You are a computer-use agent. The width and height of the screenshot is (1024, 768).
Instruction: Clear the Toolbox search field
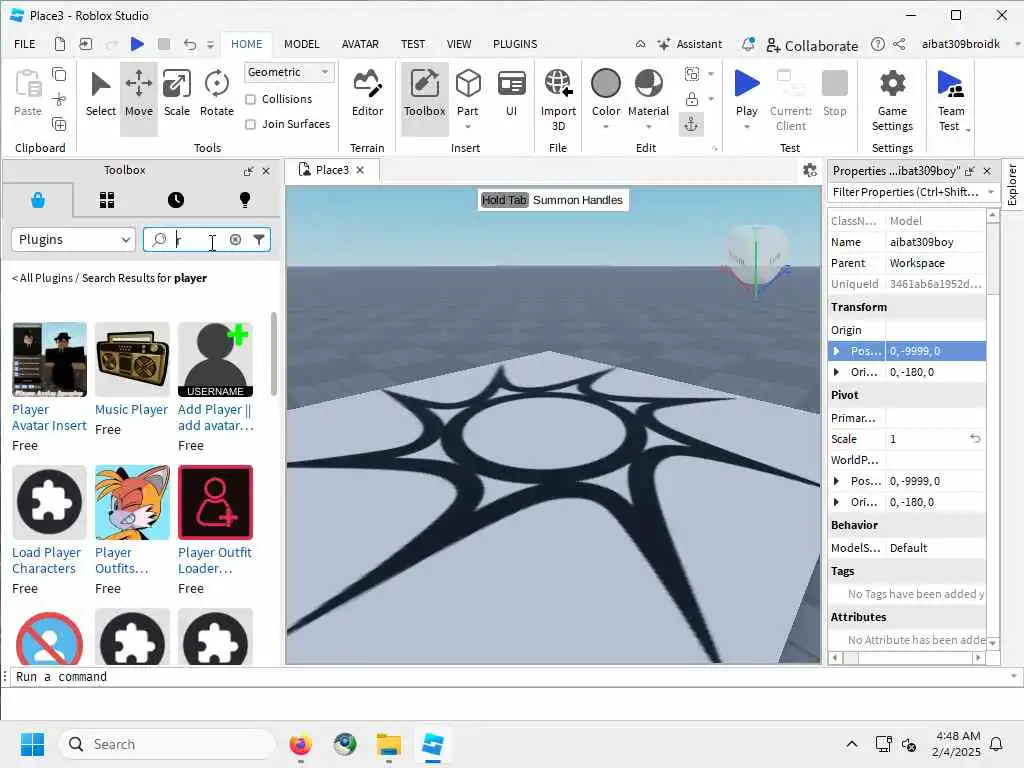click(x=235, y=240)
